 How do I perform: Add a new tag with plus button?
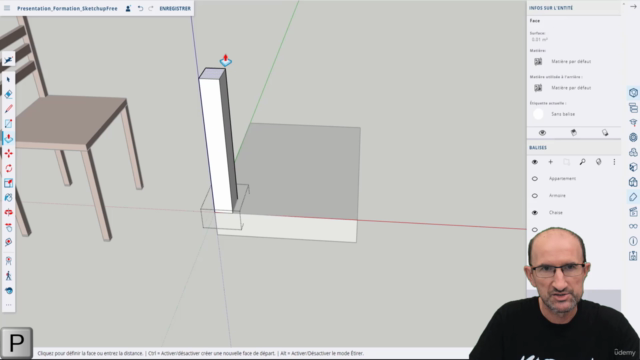coord(550,162)
